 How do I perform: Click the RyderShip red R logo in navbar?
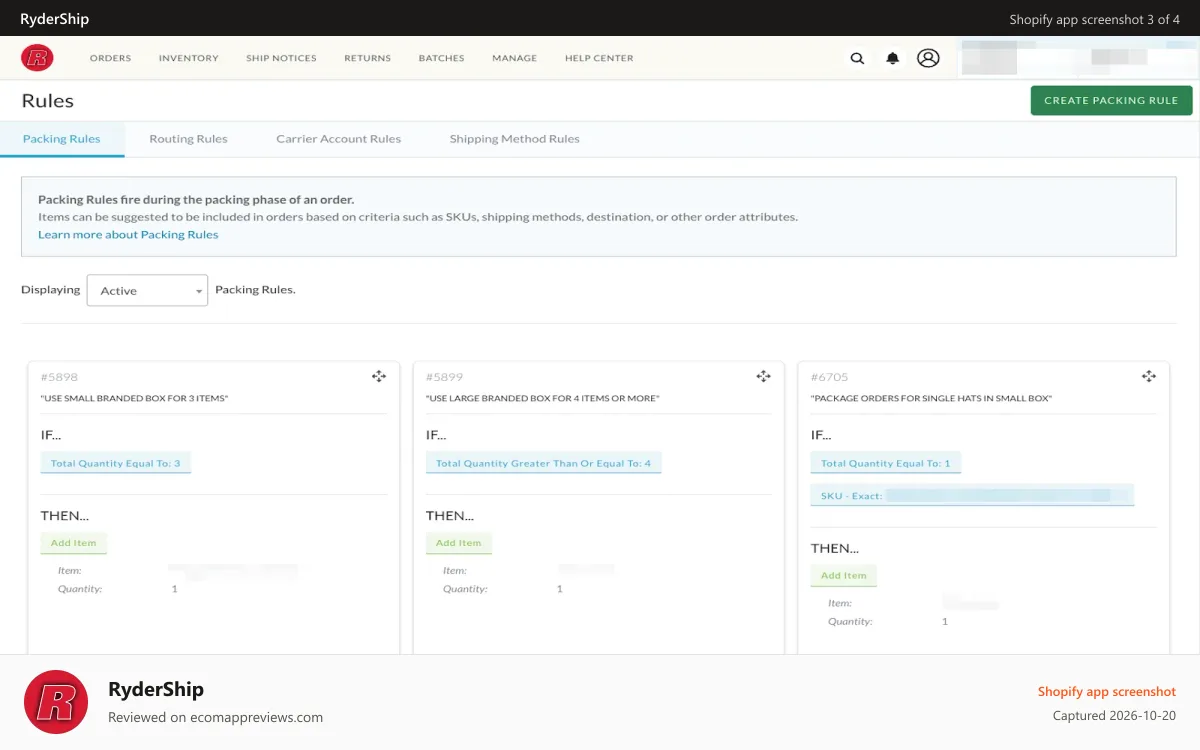pos(37,58)
